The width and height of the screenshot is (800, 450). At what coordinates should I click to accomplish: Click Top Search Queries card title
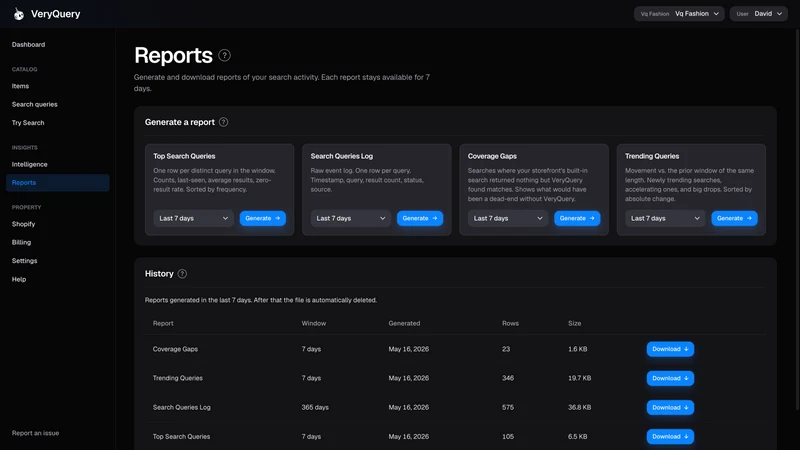pyautogui.click(x=184, y=156)
